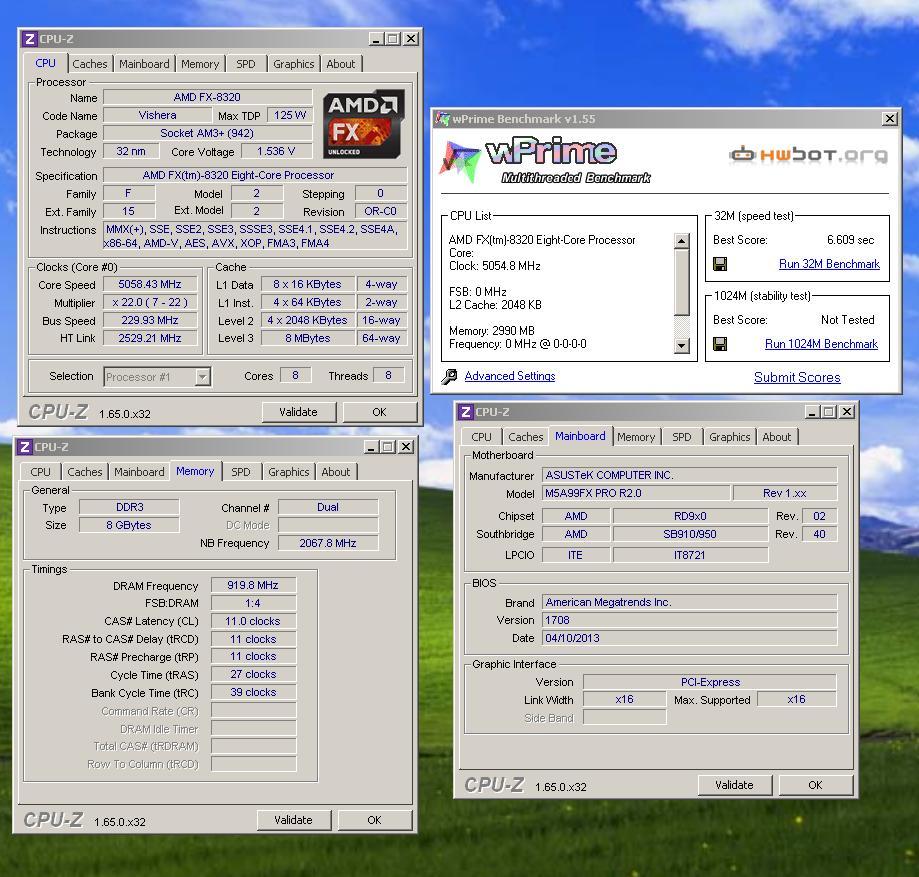Click Core Speed value 5058.43 MHz
This screenshot has width=919, height=877.
(x=150, y=284)
